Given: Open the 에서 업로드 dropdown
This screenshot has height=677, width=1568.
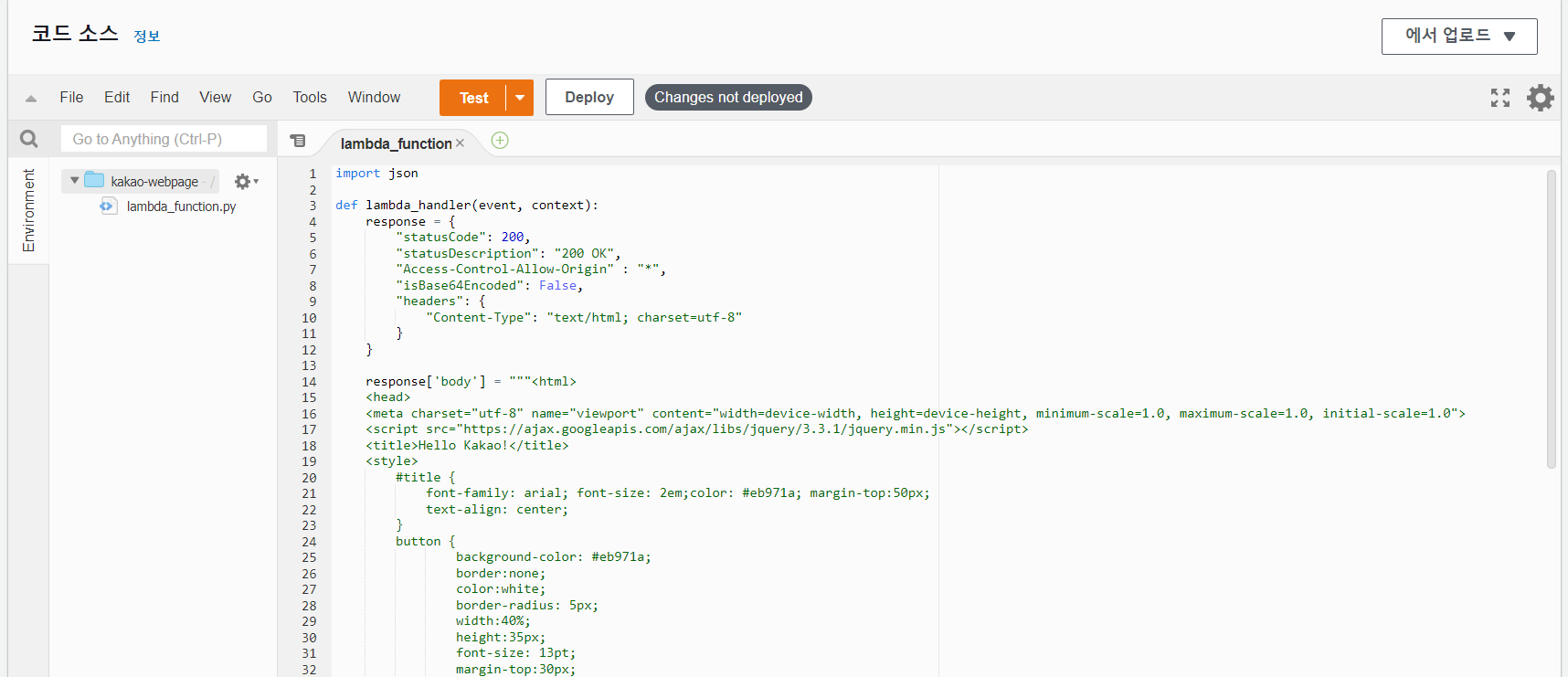Looking at the screenshot, I should click(x=1459, y=37).
